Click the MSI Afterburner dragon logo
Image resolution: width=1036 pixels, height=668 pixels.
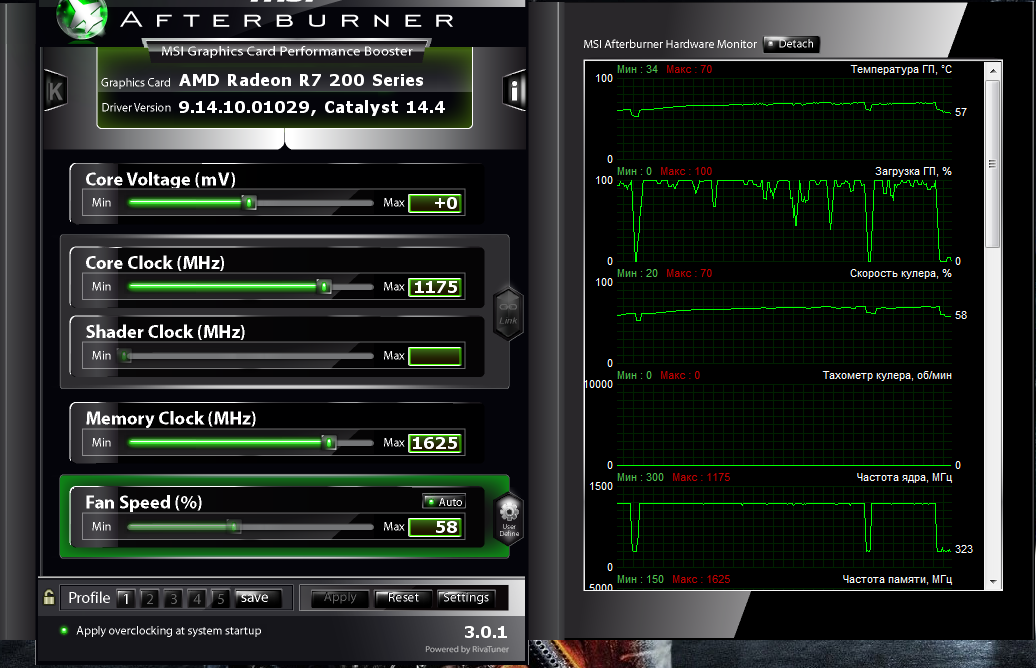point(82,18)
